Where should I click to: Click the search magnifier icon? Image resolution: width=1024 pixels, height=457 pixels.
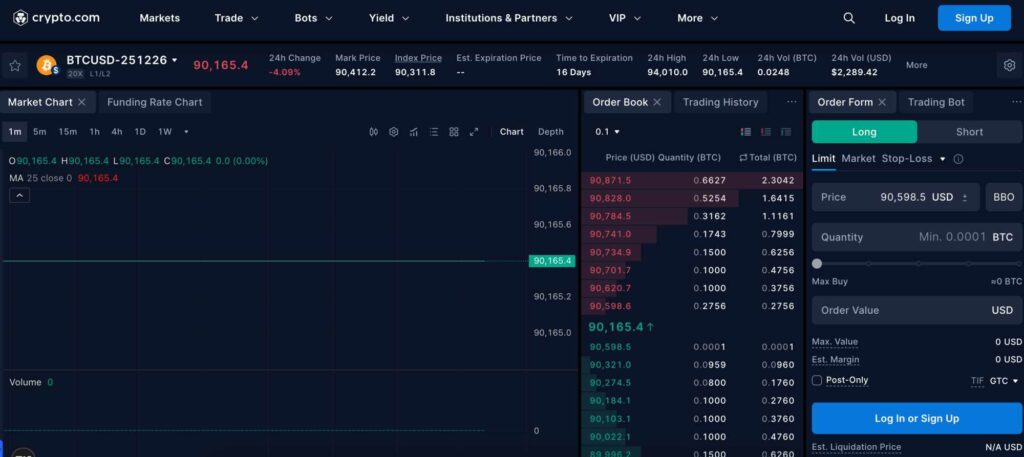point(849,18)
